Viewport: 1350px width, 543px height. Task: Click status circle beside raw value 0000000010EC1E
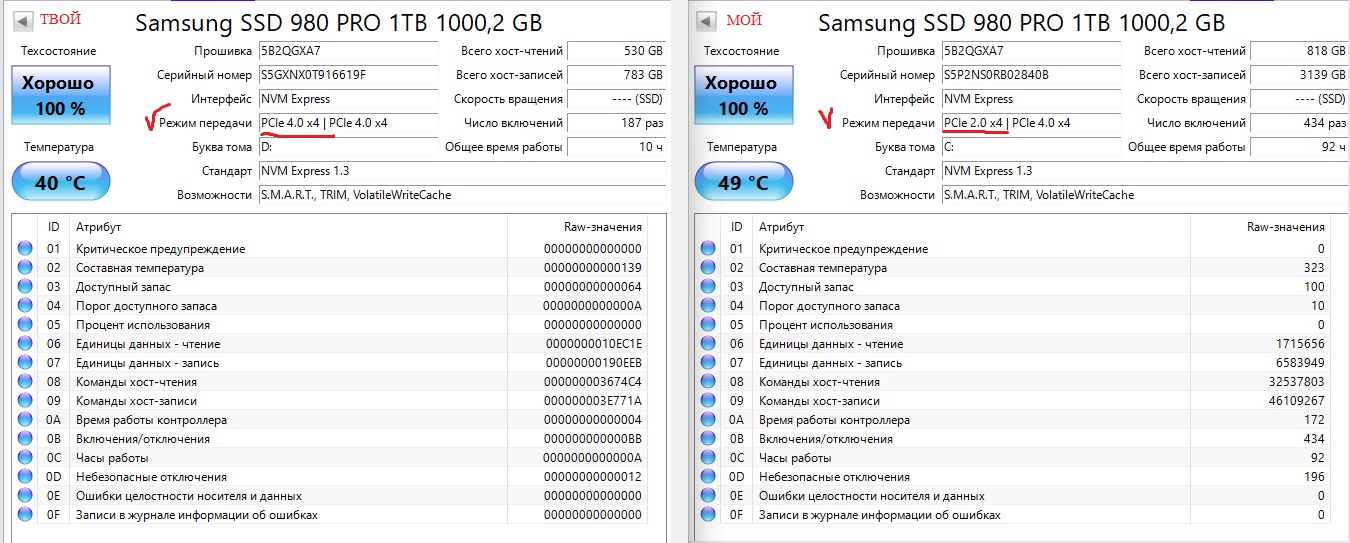[25, 344]
